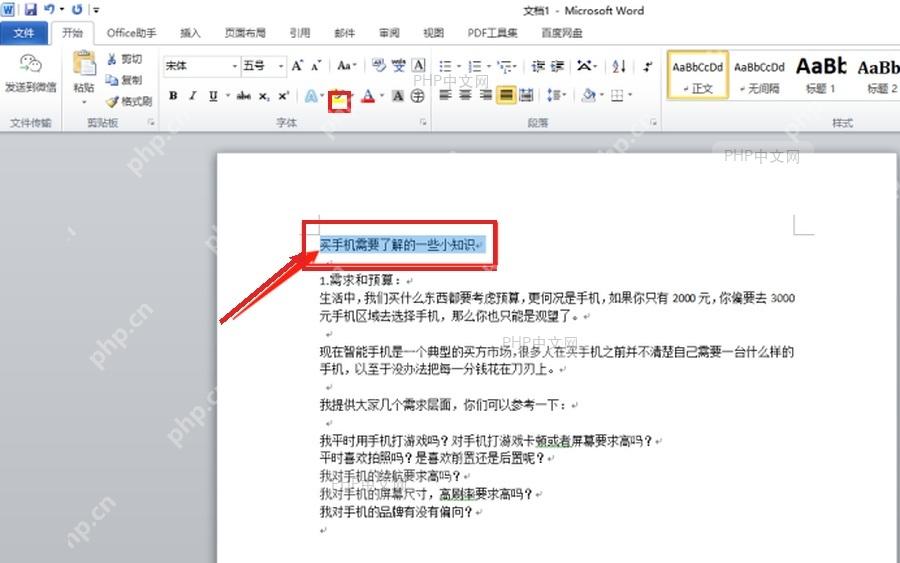Click the Bullets list icon
Image resolution: width=900 pixels, height=563 pixels.
tap(445, 67)
